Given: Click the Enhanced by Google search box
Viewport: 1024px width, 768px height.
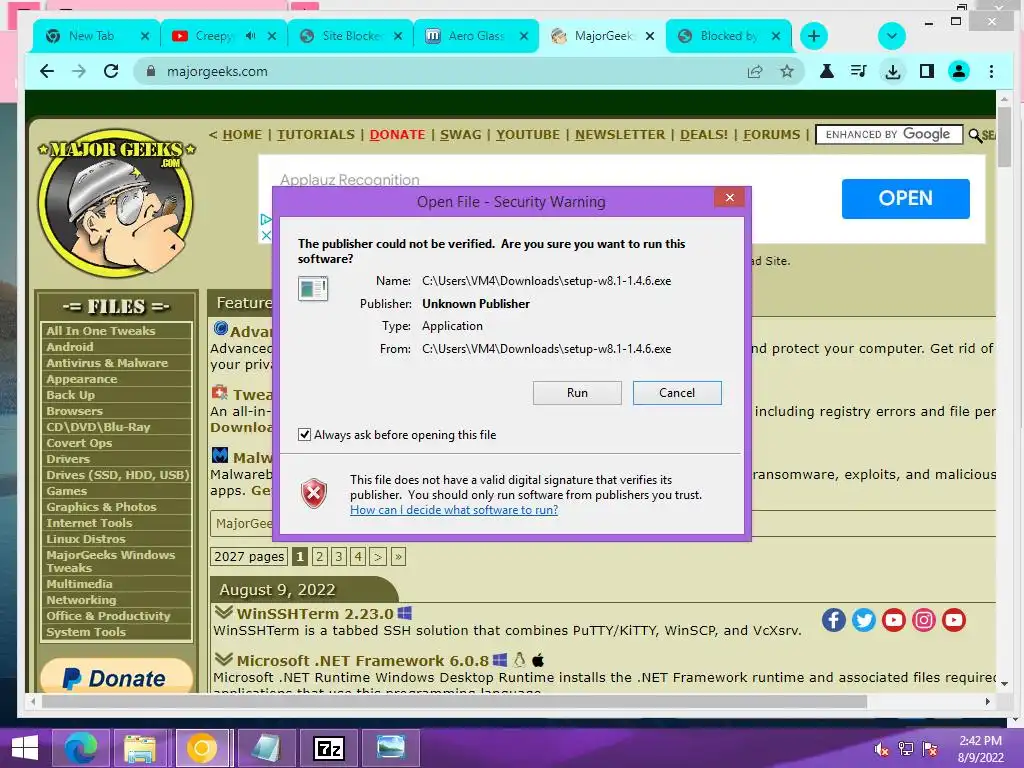Looking at the screenshot, I should click(889, 135).
